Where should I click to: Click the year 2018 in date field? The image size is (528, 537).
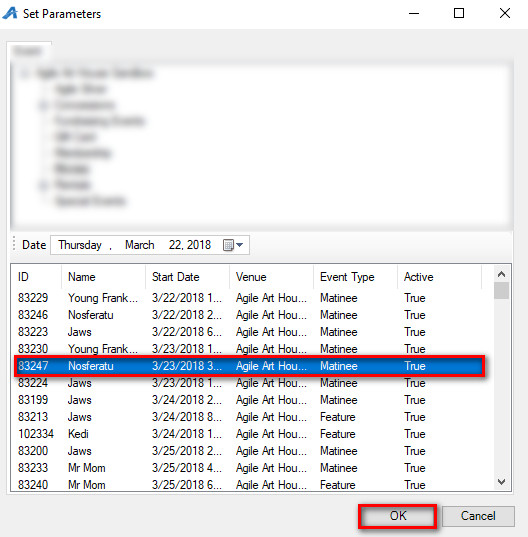coord(199,245)
